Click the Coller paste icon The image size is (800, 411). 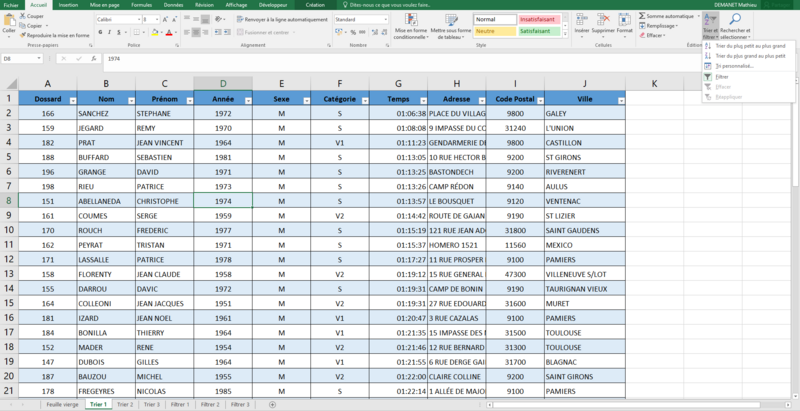click(9, 20)
